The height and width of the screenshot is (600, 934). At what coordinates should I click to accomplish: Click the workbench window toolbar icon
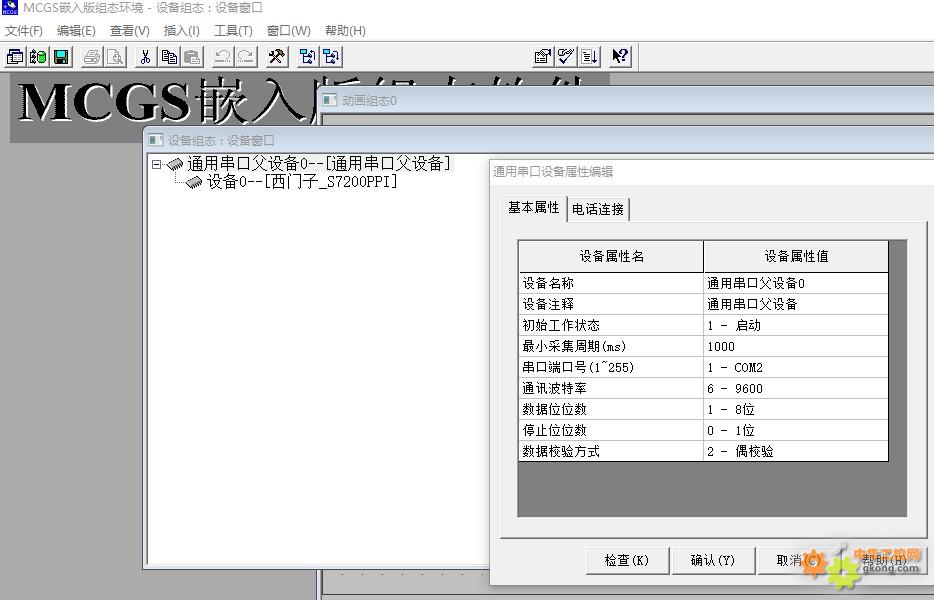(15, 57)
